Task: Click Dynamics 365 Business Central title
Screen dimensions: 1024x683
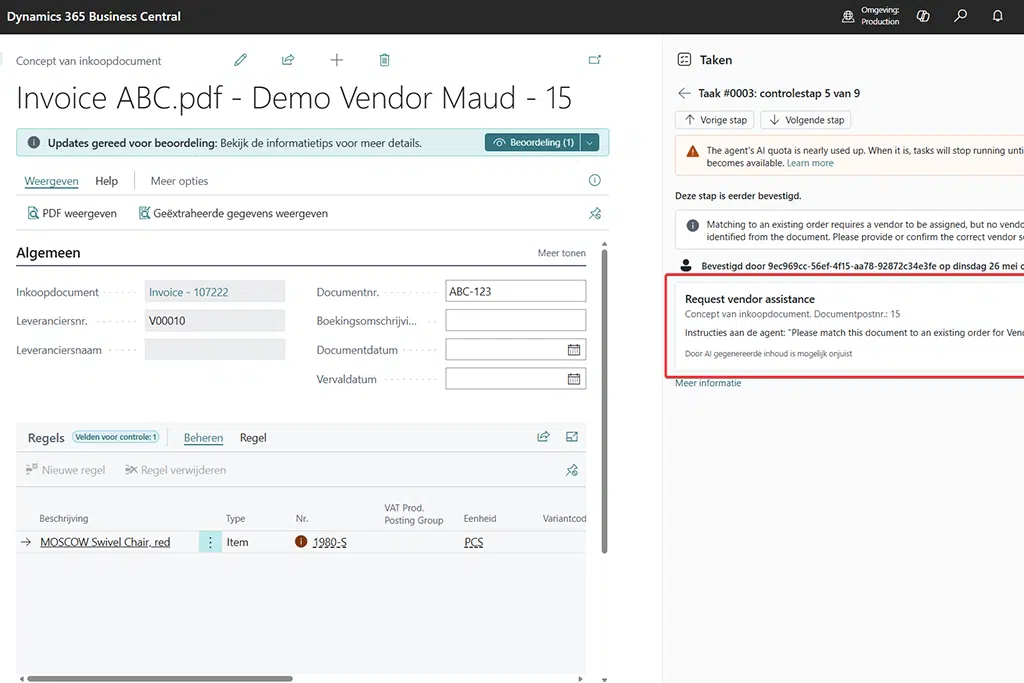Action: 94,16
